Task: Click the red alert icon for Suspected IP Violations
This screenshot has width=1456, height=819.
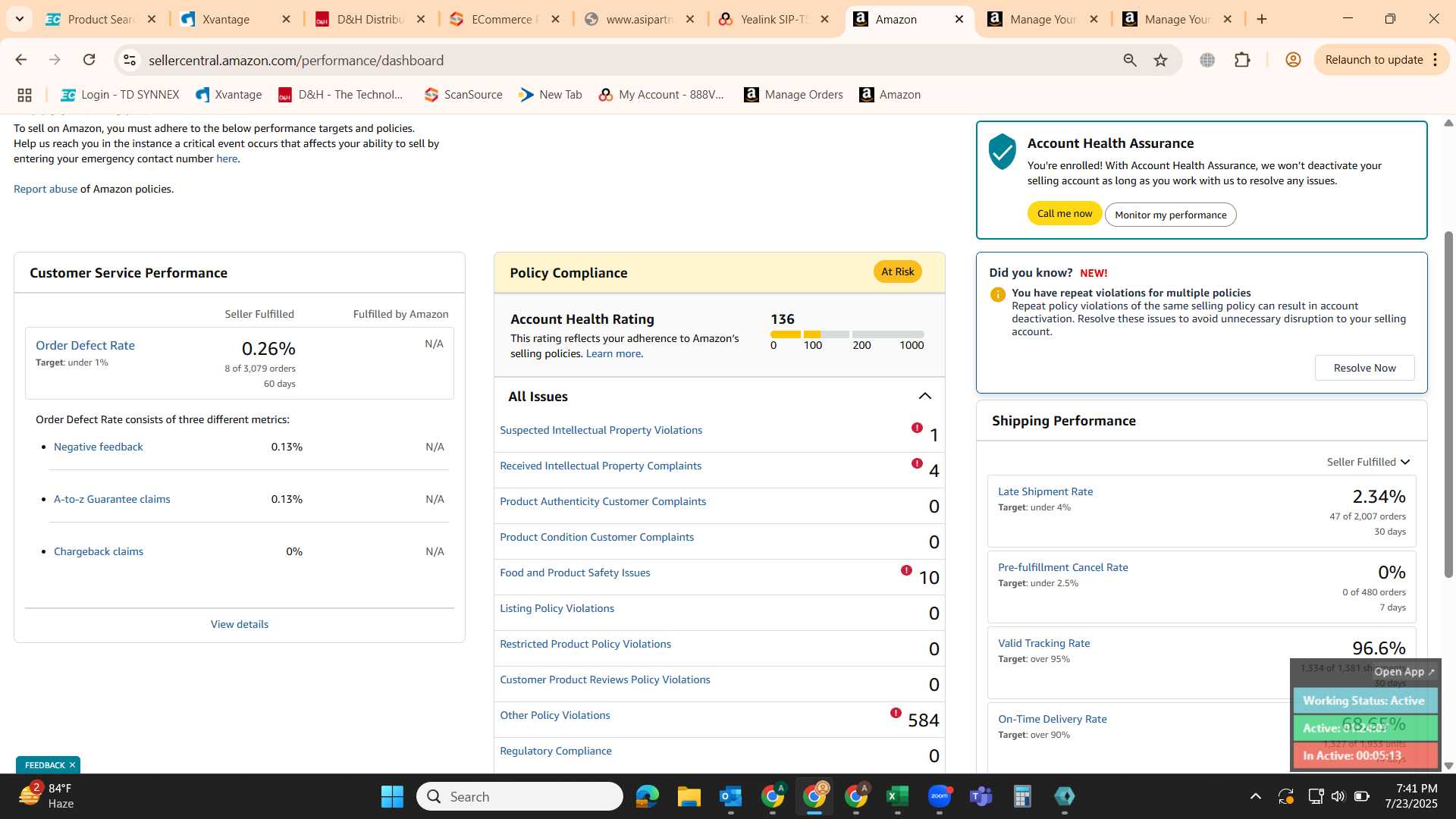Action: point(917,428)
